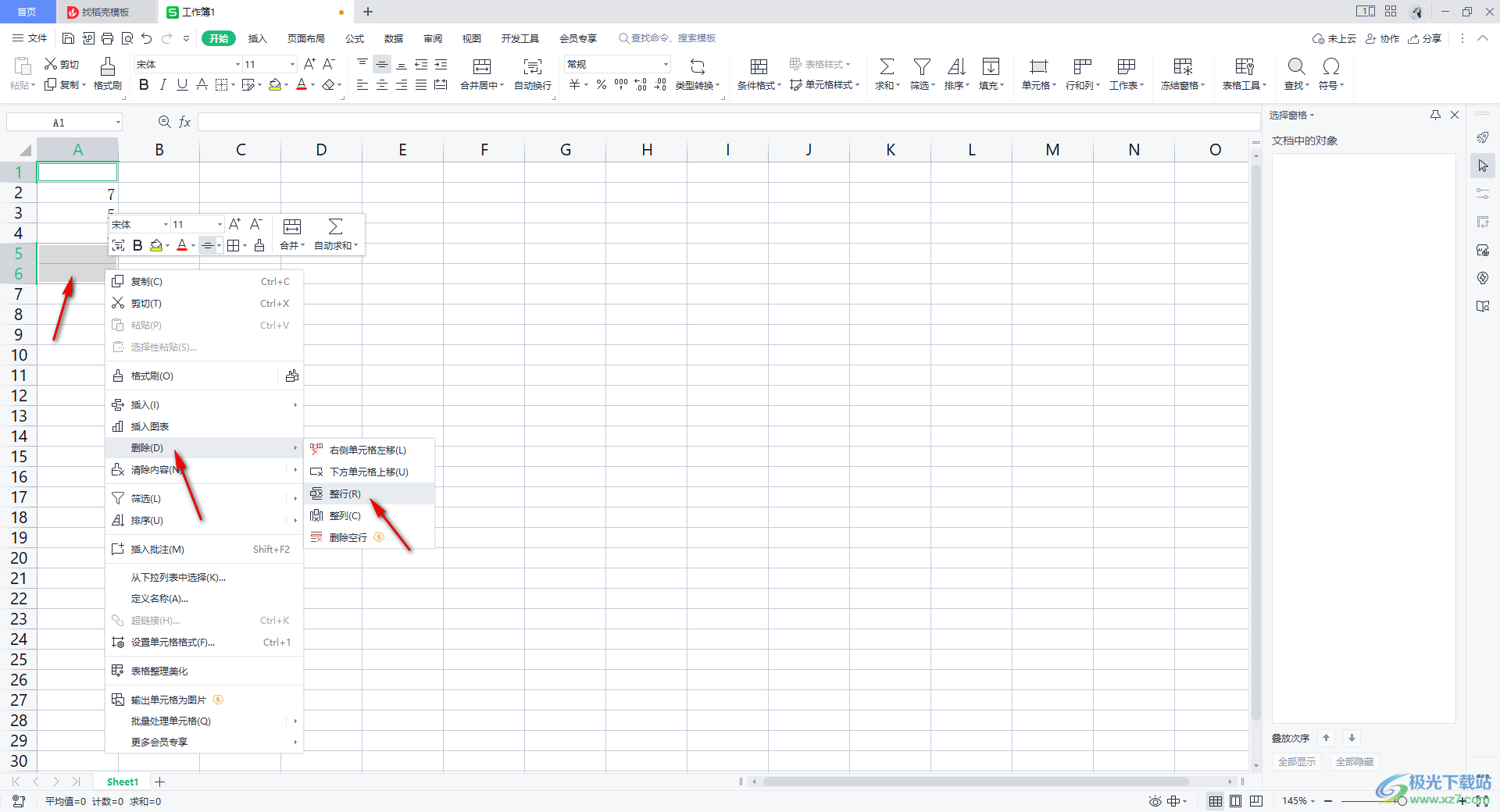
Task: Switch to Normal view icon in status bar
Action: [x=1216, y=801]
